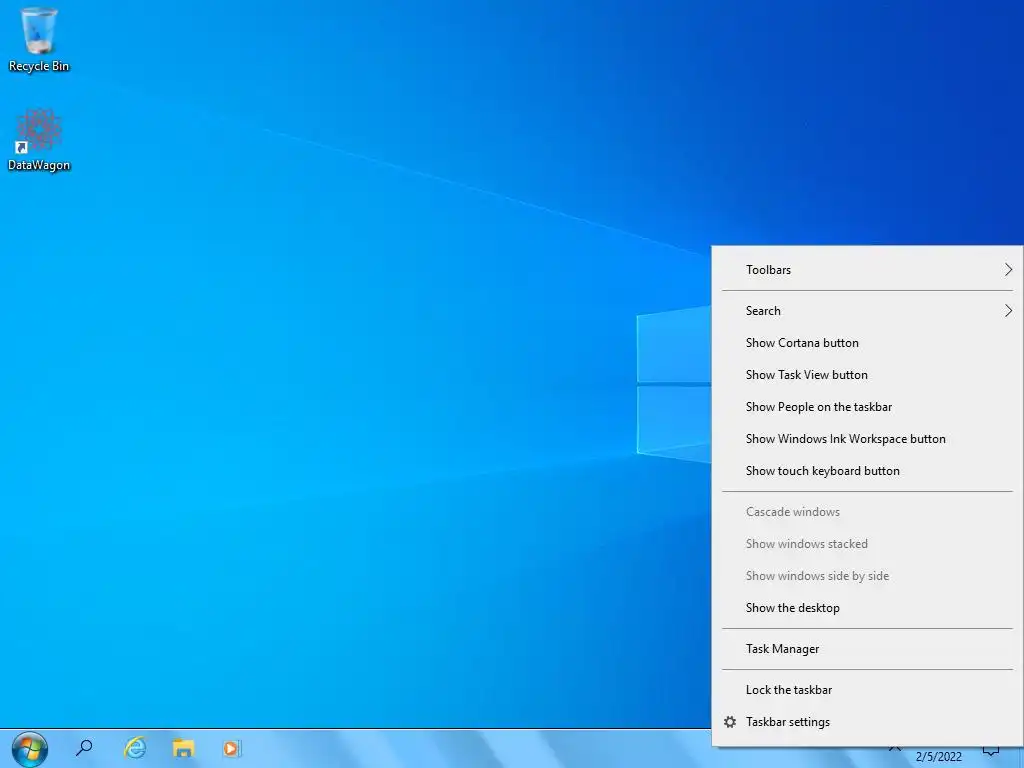Launch the media player taskbar icon

click(x=232, y=748)
